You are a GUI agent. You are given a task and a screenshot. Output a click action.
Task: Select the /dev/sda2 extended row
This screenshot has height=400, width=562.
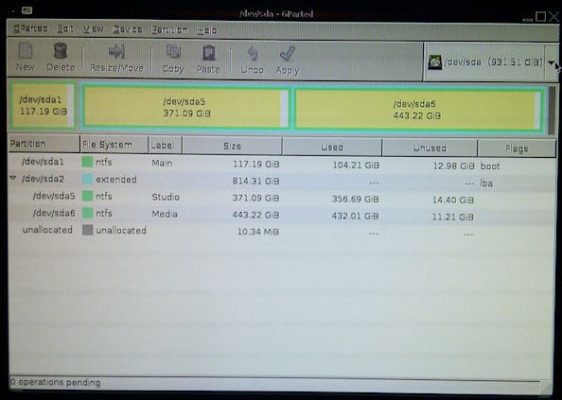tap(282, 181)
